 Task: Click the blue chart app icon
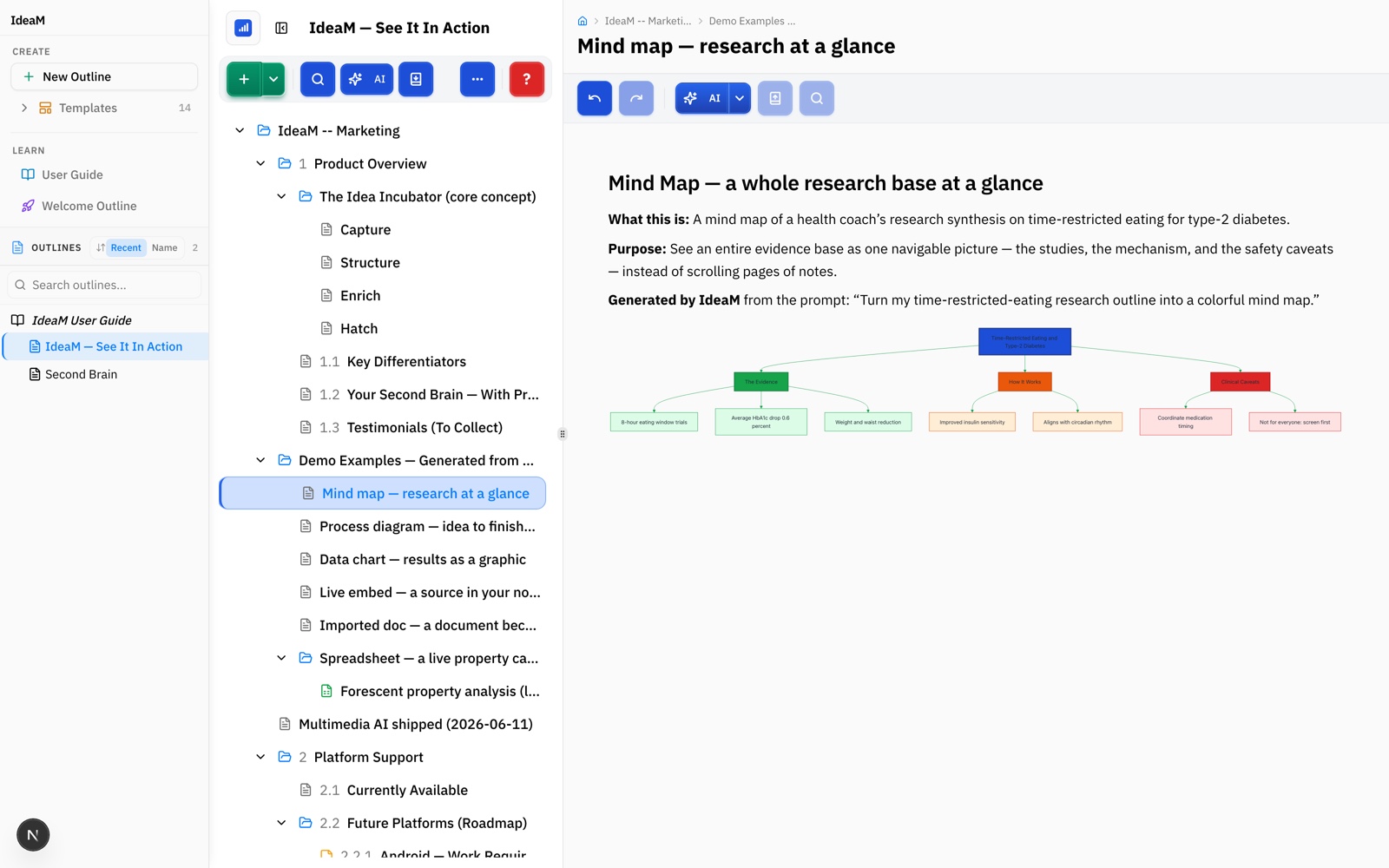[x=243, y=28]
